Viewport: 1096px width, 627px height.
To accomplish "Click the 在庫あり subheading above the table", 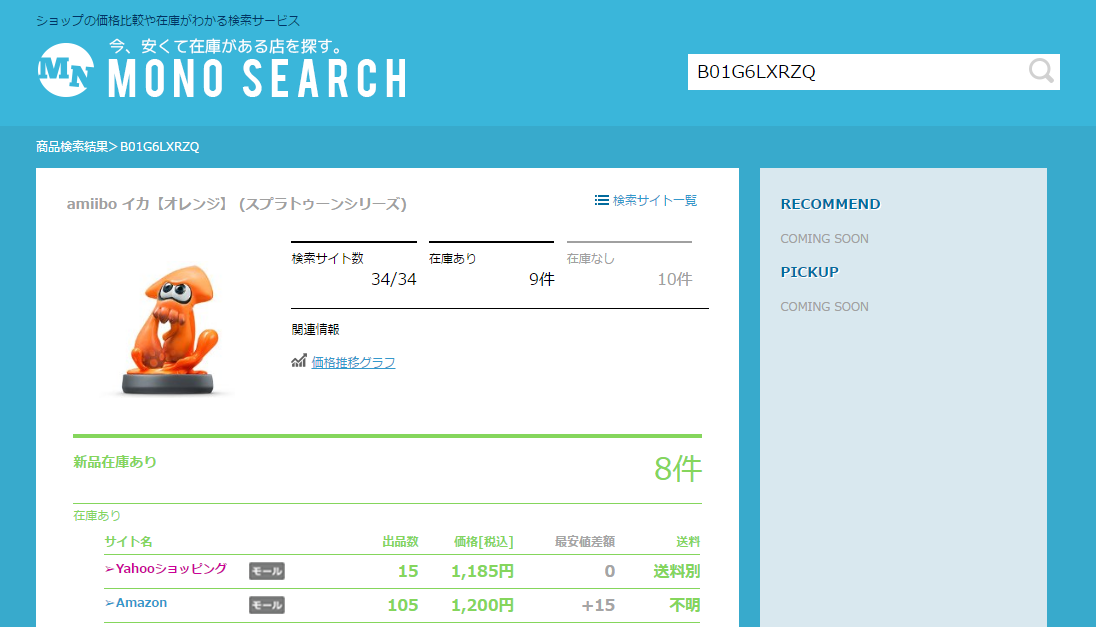I will (x=97, y=516).
